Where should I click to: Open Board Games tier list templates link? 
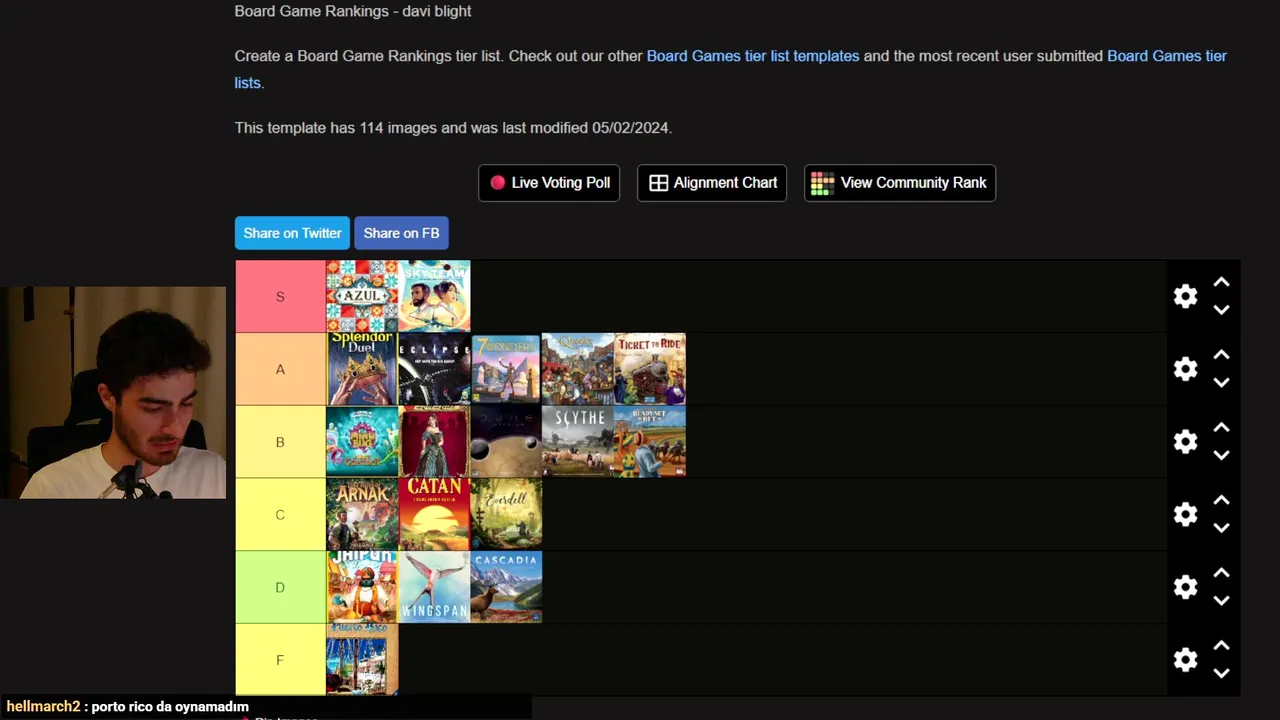click(x=753, y=56)
